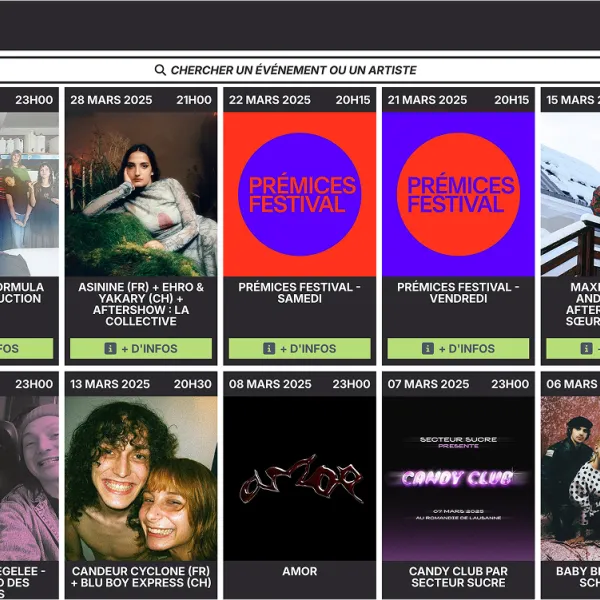
Task: Select title PRÉMICES FESTIVAL - SAMEDI
Action: [300, 293]
